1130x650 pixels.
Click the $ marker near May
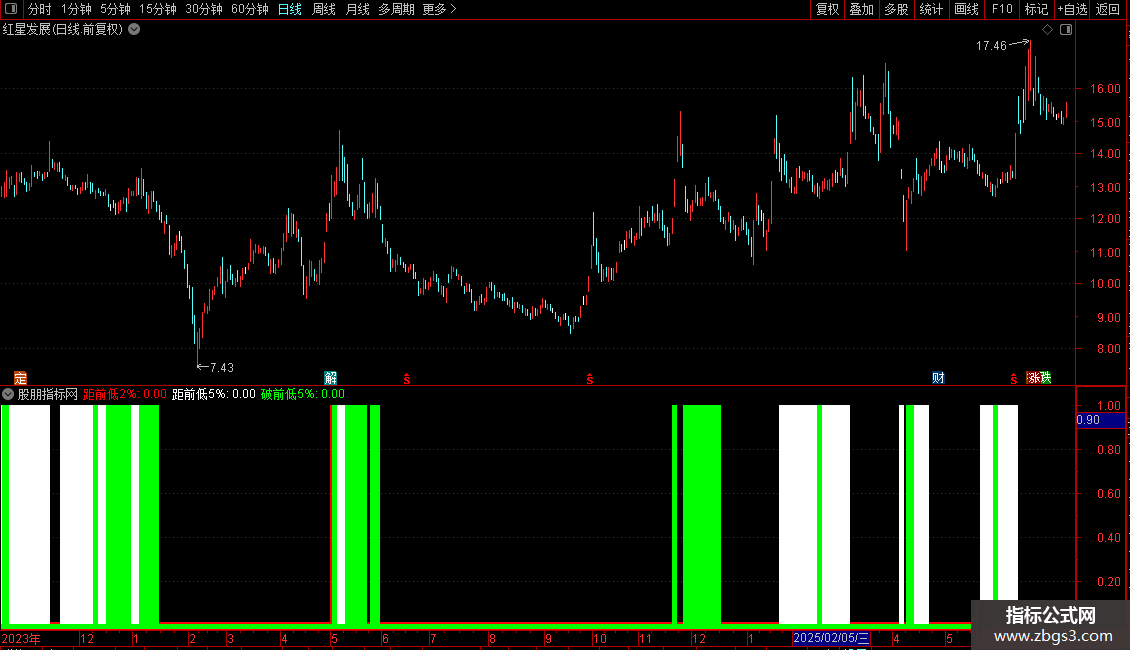[x=407, y=378]
